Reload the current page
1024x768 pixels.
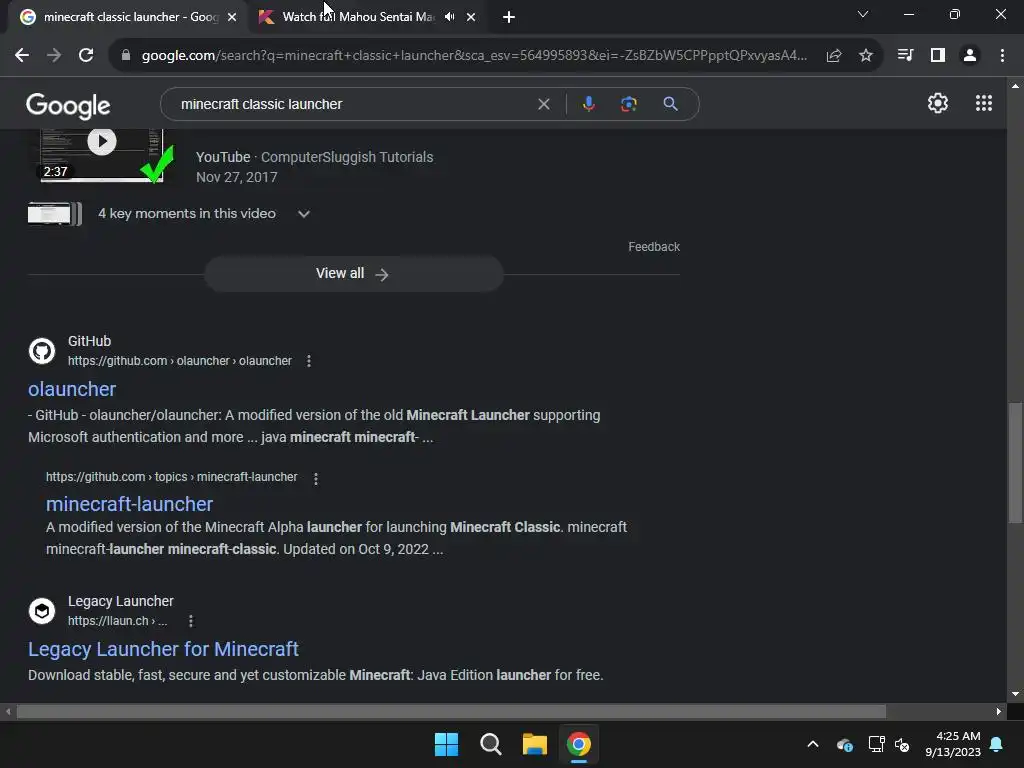click(x=86, y=56)
